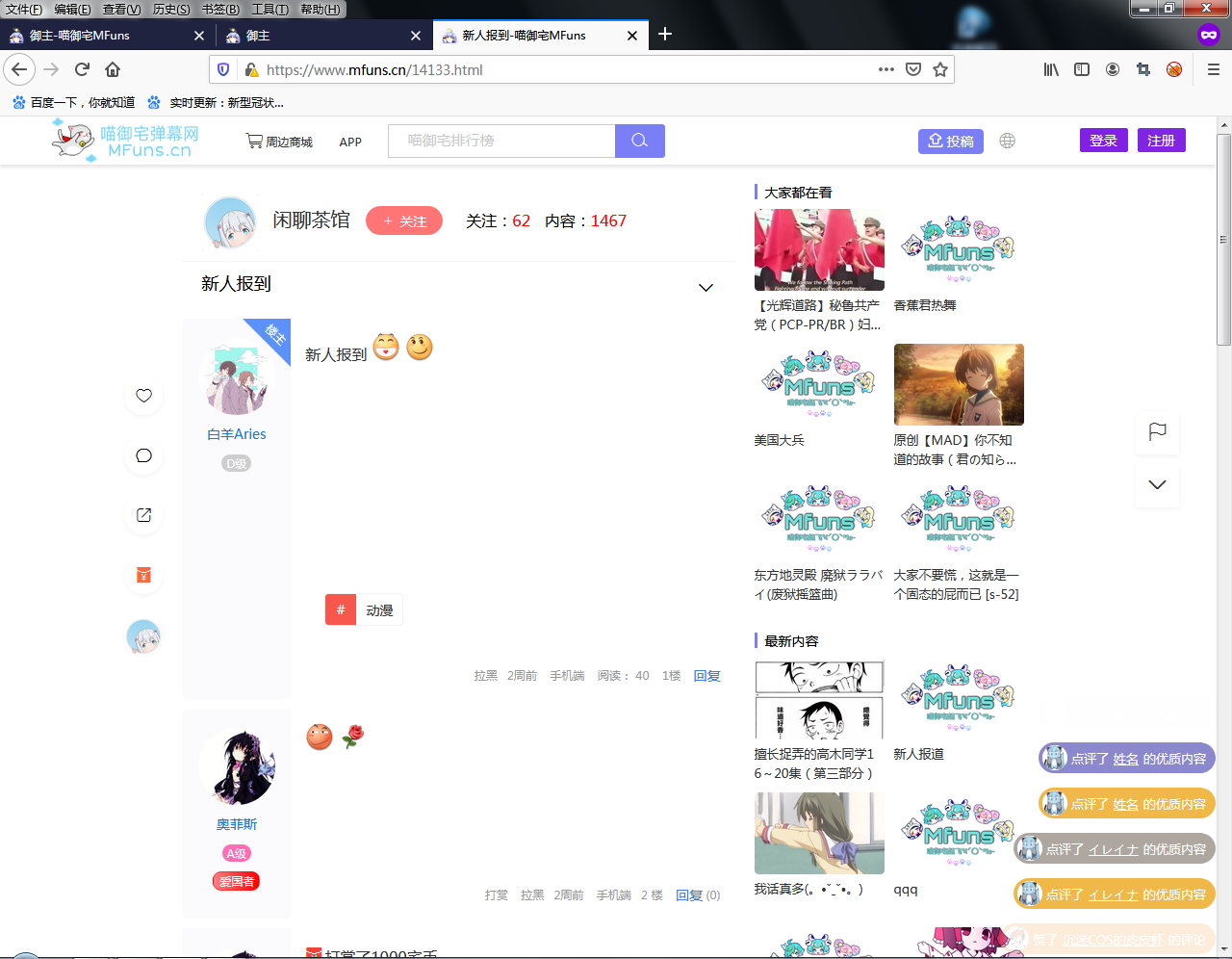This screenshot has width=1232, height=959.
Task: Click the down chevron below the flag
Action: [1157, 484]
